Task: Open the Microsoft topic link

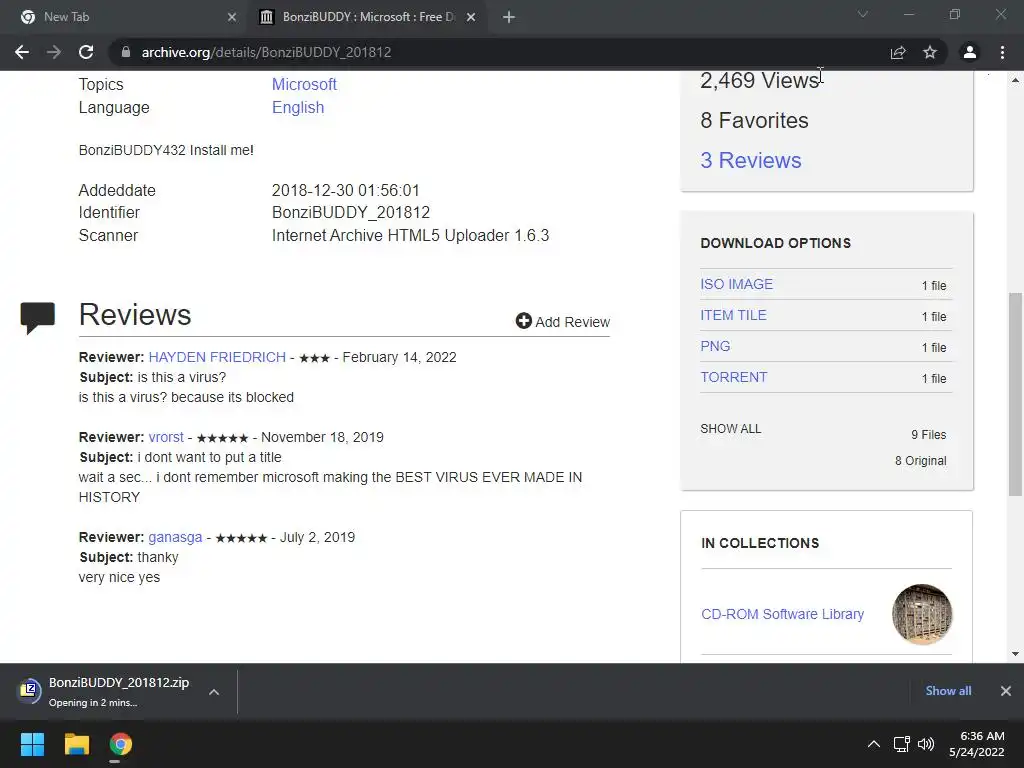Action: [x=304, y=84]
